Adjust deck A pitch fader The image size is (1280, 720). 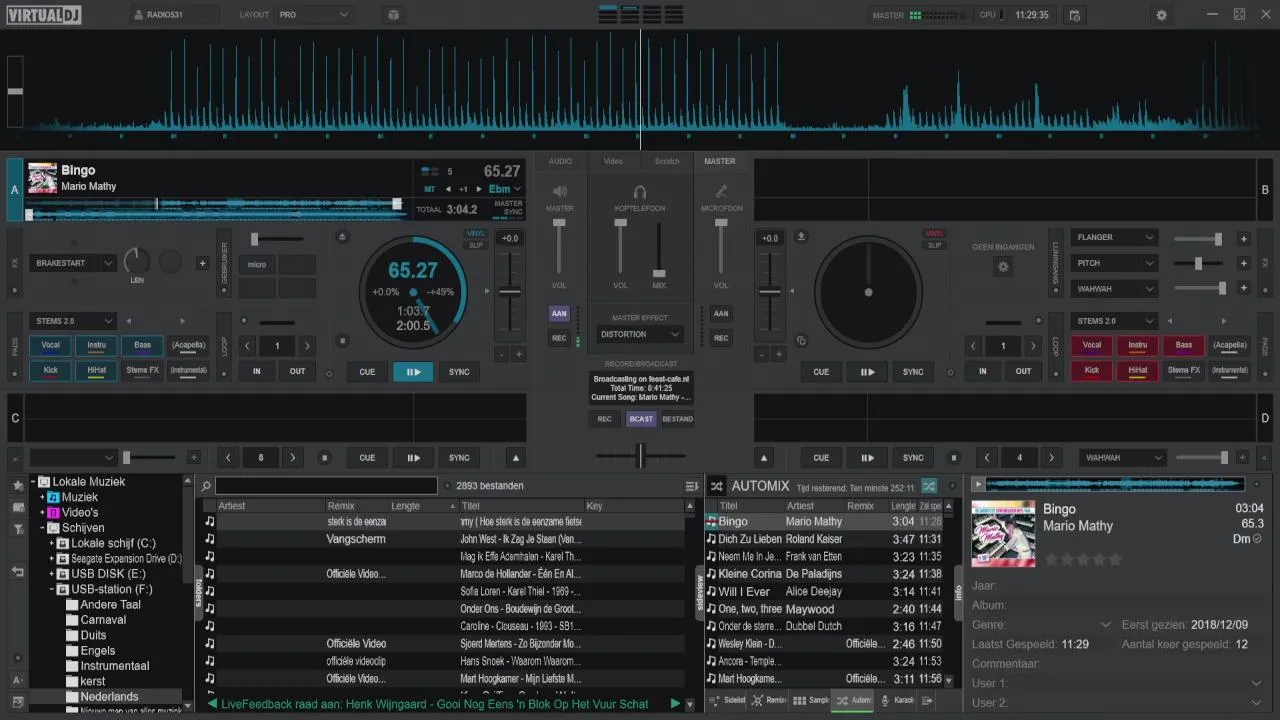click(x=510, y=292)
